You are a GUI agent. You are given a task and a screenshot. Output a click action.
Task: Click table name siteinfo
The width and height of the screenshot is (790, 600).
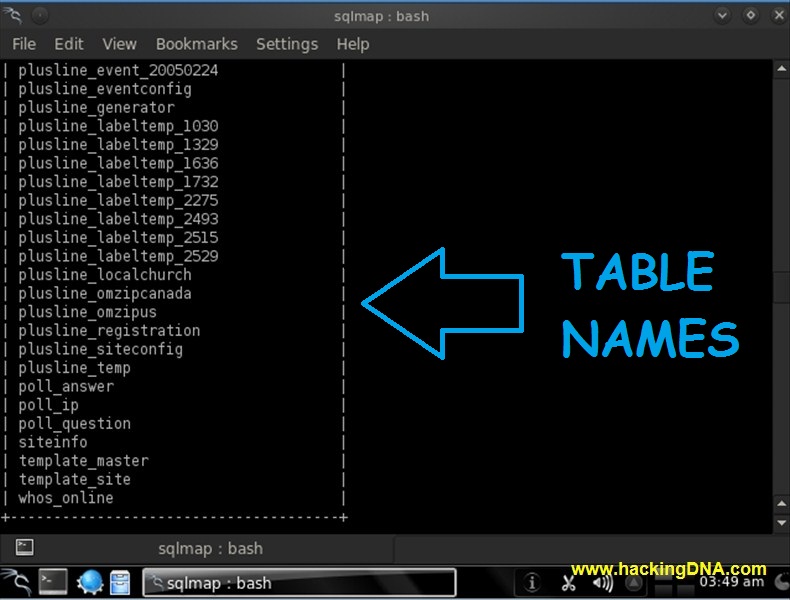[53, 443]
